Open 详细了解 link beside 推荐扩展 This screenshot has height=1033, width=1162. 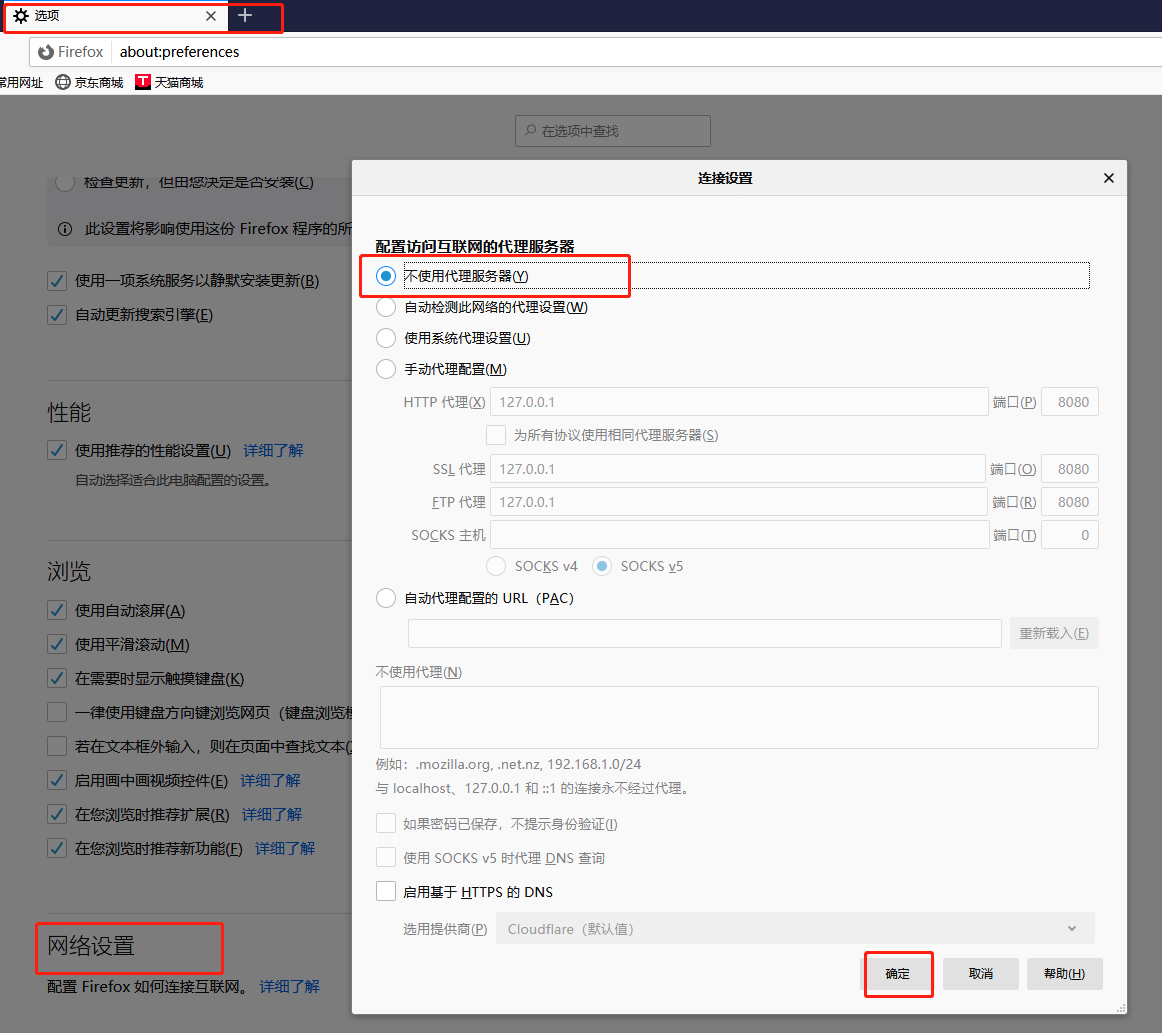(x=272, y=814)
